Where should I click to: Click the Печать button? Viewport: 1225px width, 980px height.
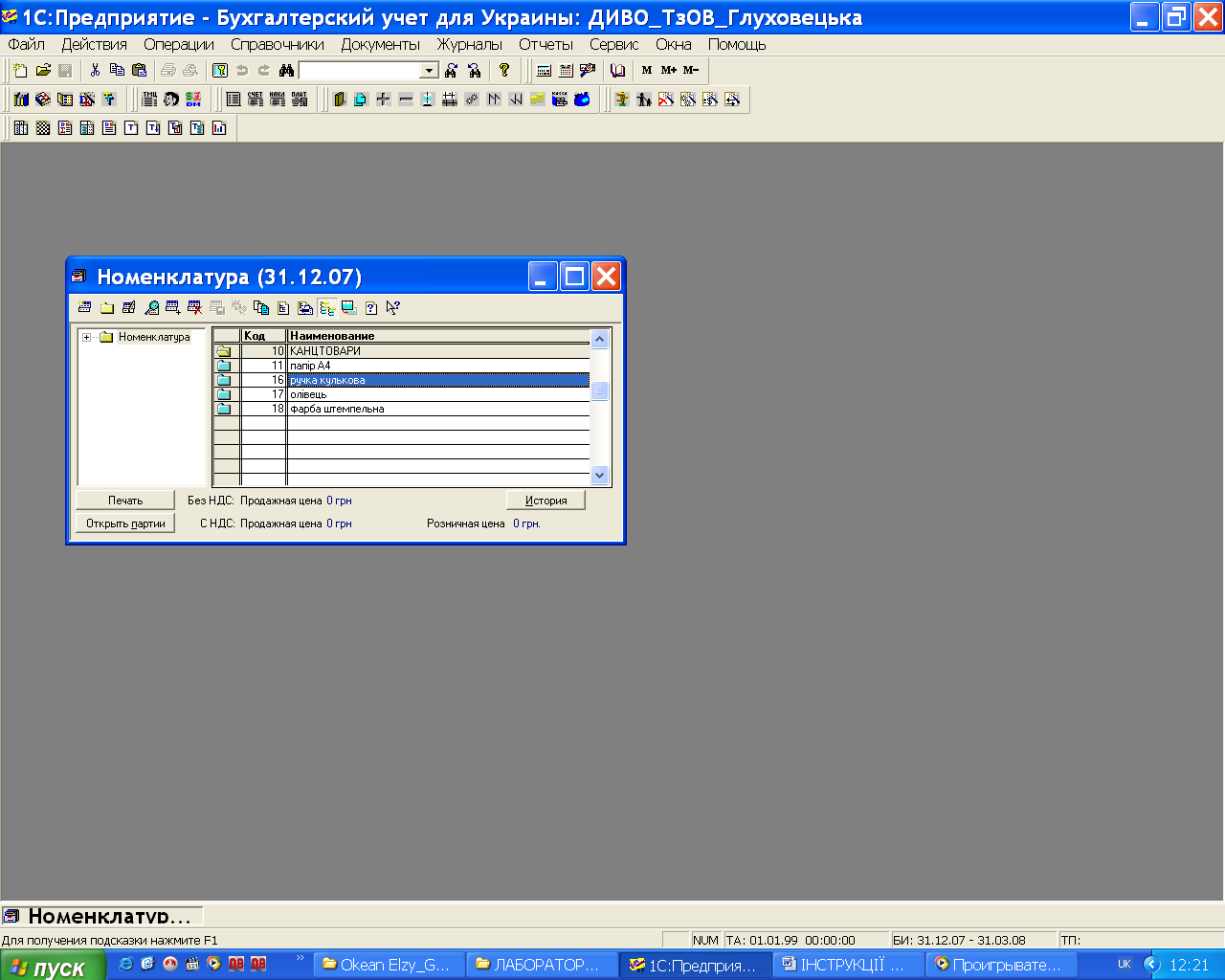tap(125, 501)
